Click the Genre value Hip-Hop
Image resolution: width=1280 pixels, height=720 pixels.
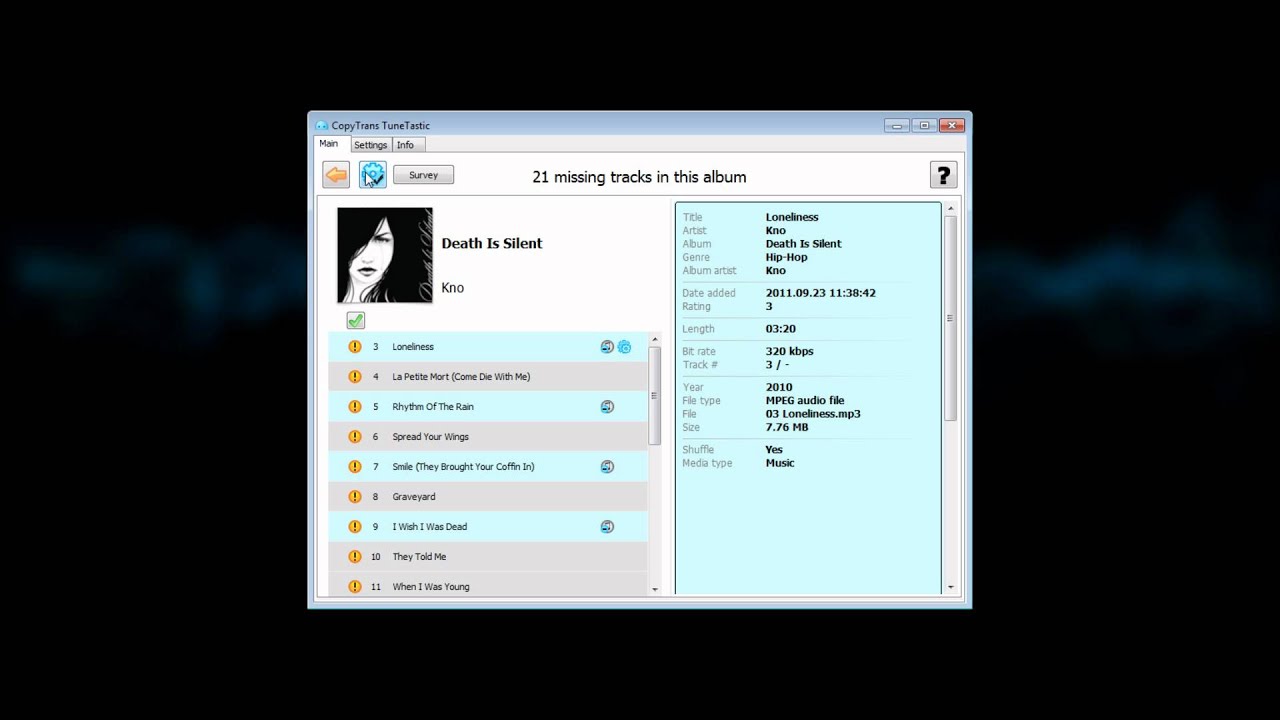tap(786, 257)
